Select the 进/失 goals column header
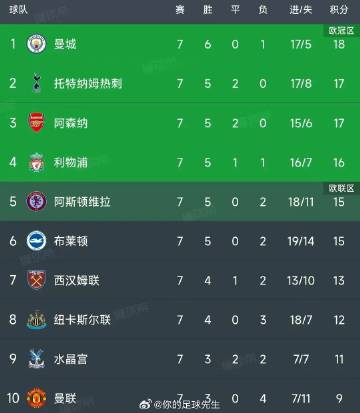Screen dimensions: 360x413 (301, 10)
